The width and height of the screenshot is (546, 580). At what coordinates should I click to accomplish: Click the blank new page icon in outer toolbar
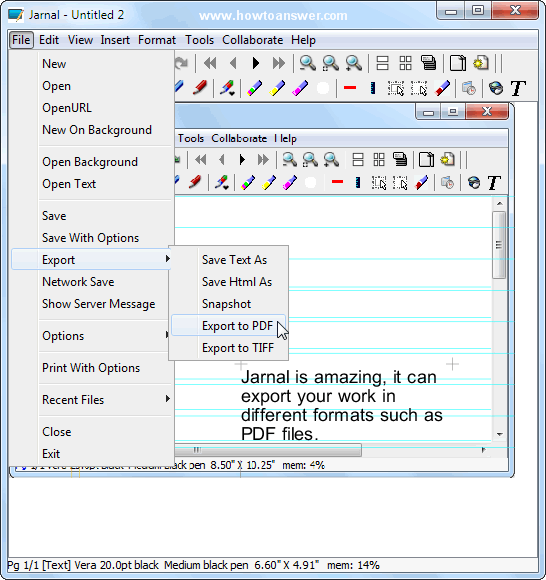tap(458, 63)
